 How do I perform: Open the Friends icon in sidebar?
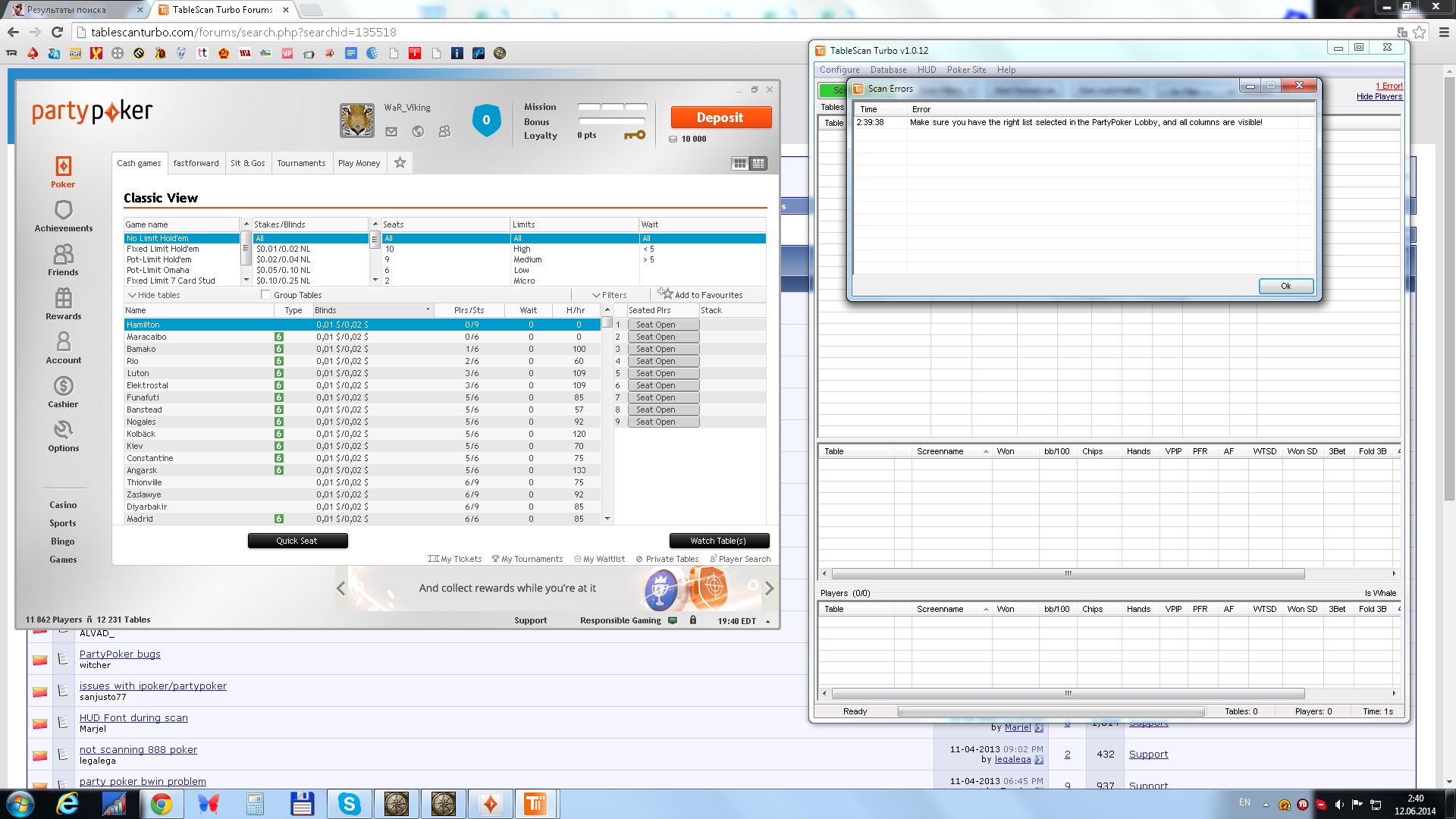coord(63,254)
